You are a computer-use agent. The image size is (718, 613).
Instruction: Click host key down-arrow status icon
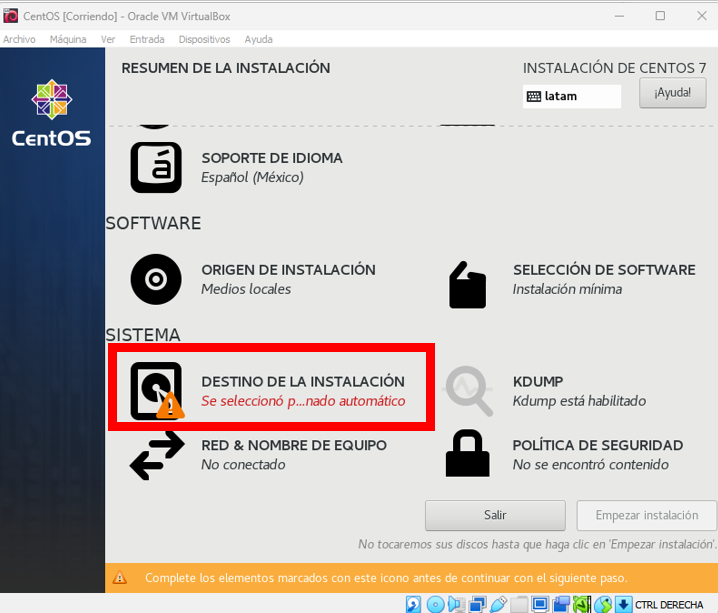click(624, 604)
